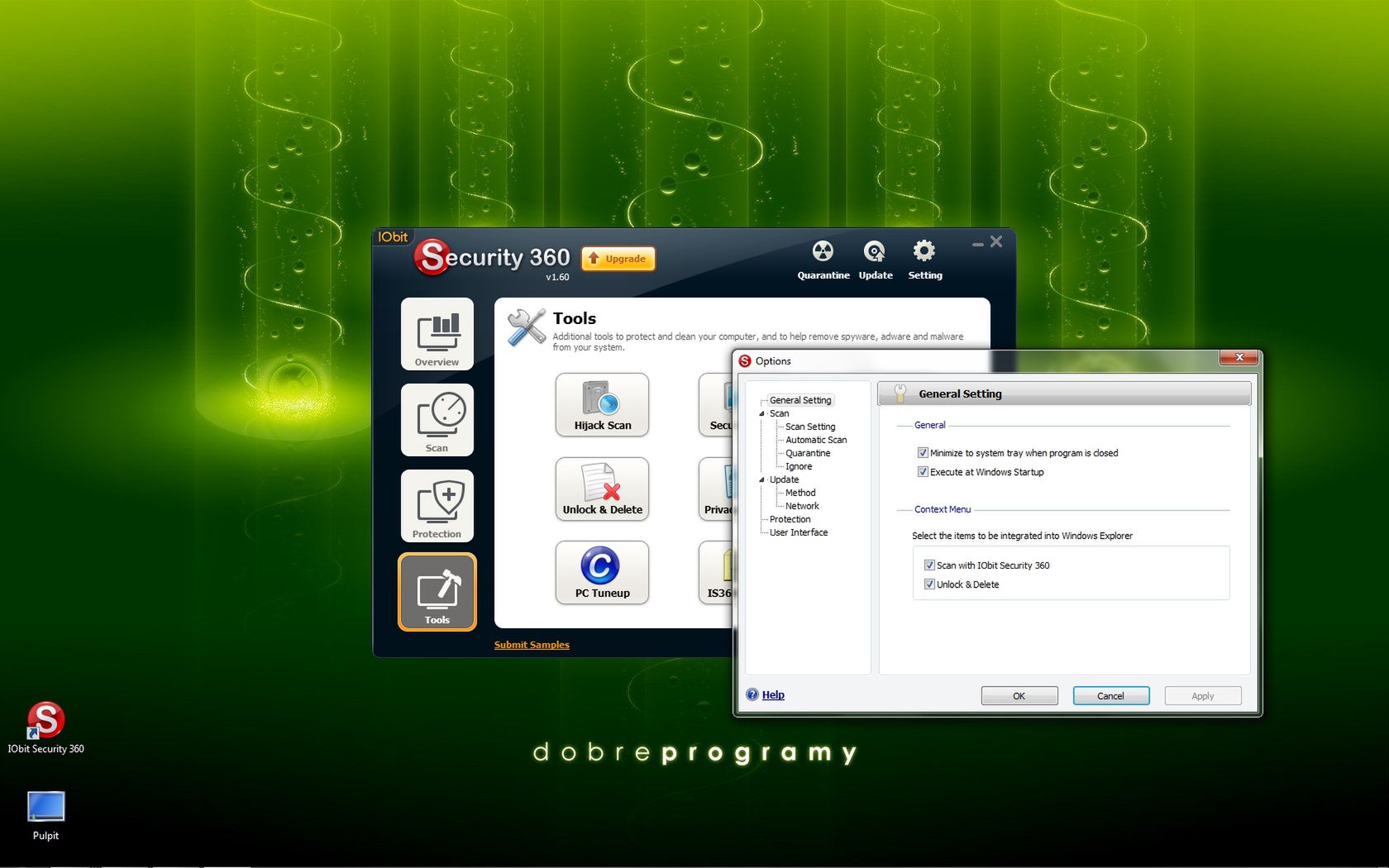Toggle Minimize to system tray checkbox

(x=923, y=453)
